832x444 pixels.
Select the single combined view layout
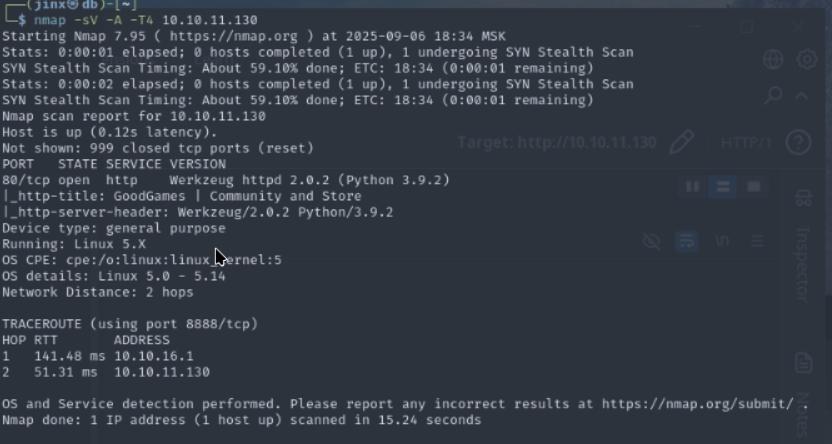(x=753, y=186)
